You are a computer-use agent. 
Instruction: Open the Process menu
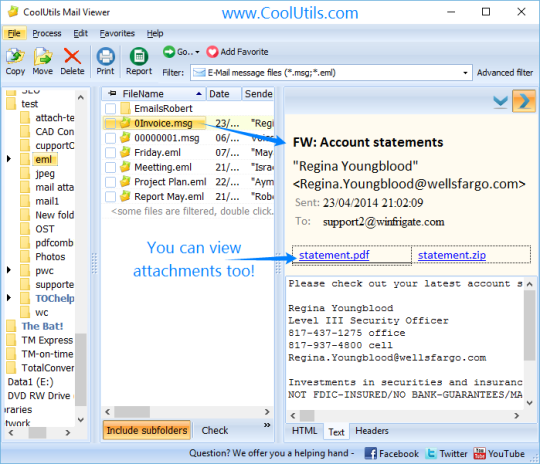(x=47, y=33)
